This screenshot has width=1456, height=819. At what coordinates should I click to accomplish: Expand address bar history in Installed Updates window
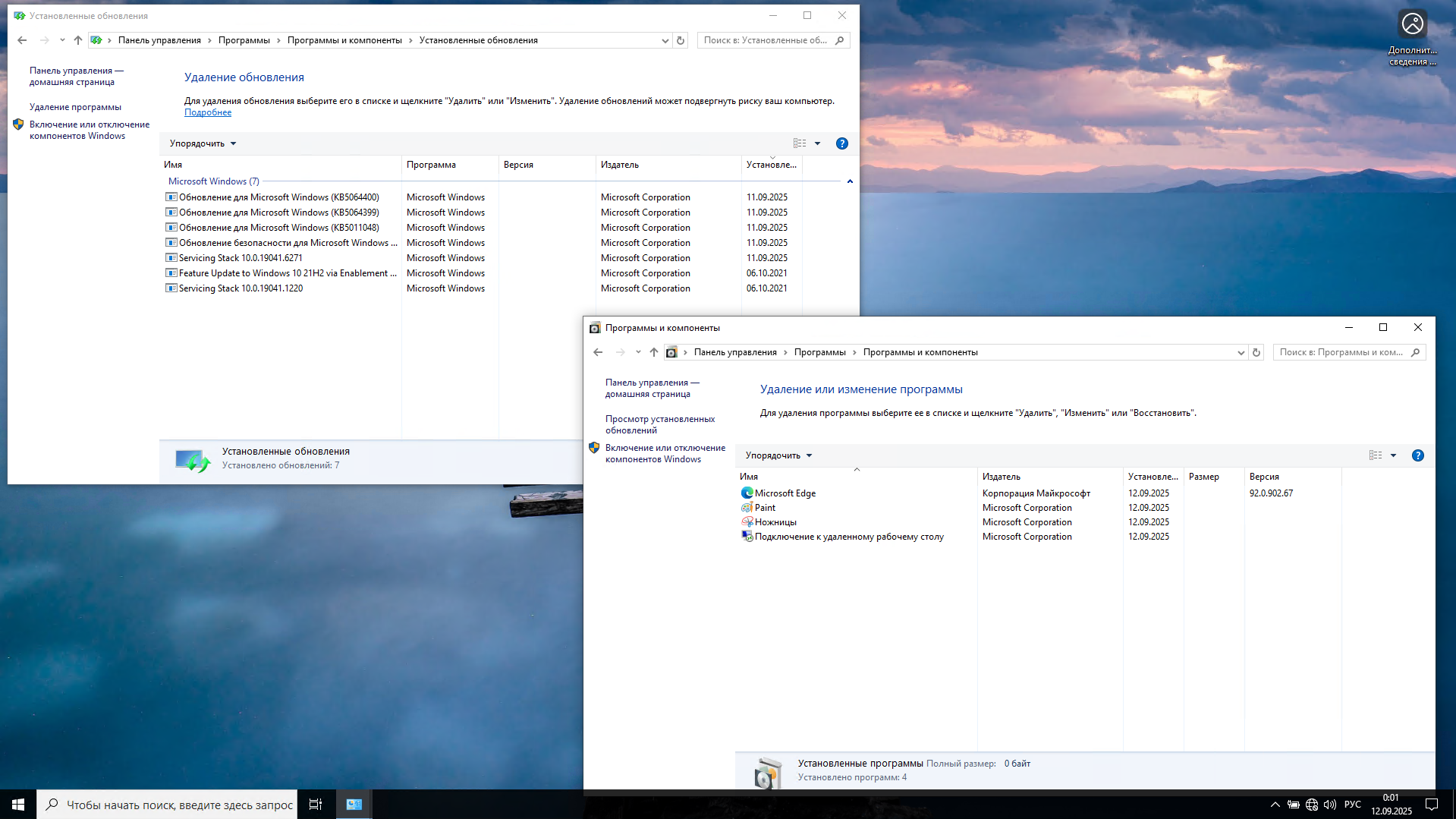coord(665,40)
